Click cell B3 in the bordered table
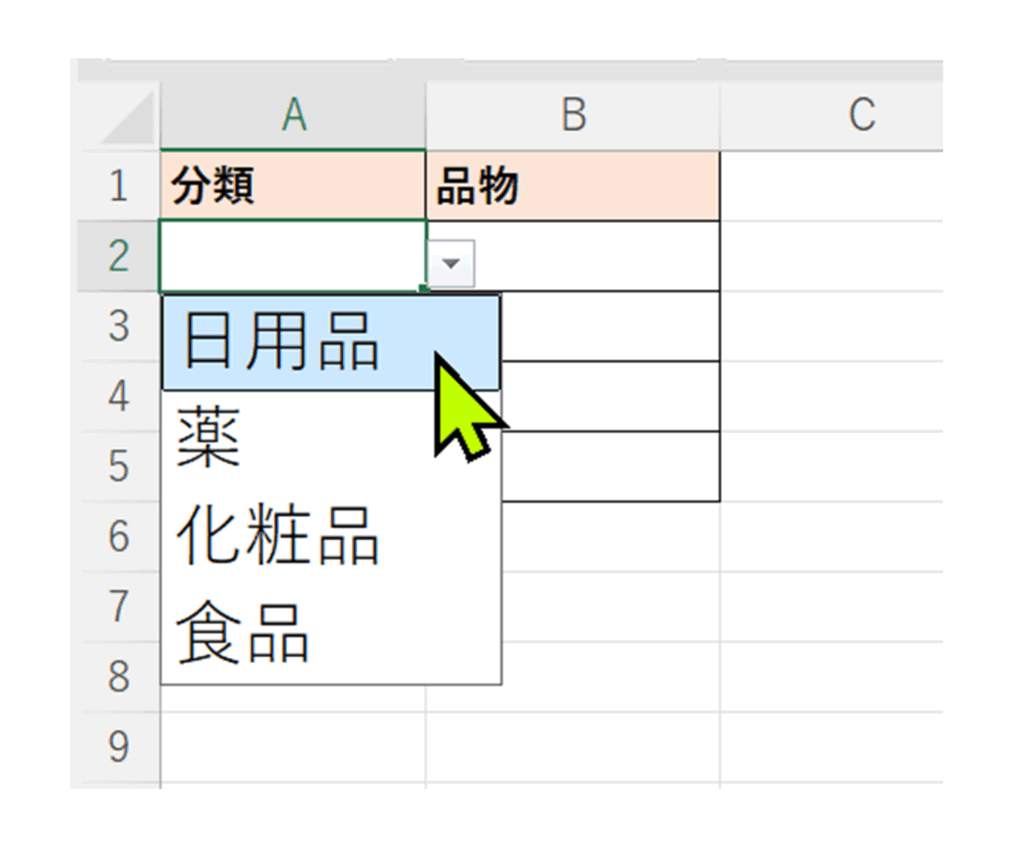Image resolution: width=1024 pixels, height=850 pixels. [610, 326]
